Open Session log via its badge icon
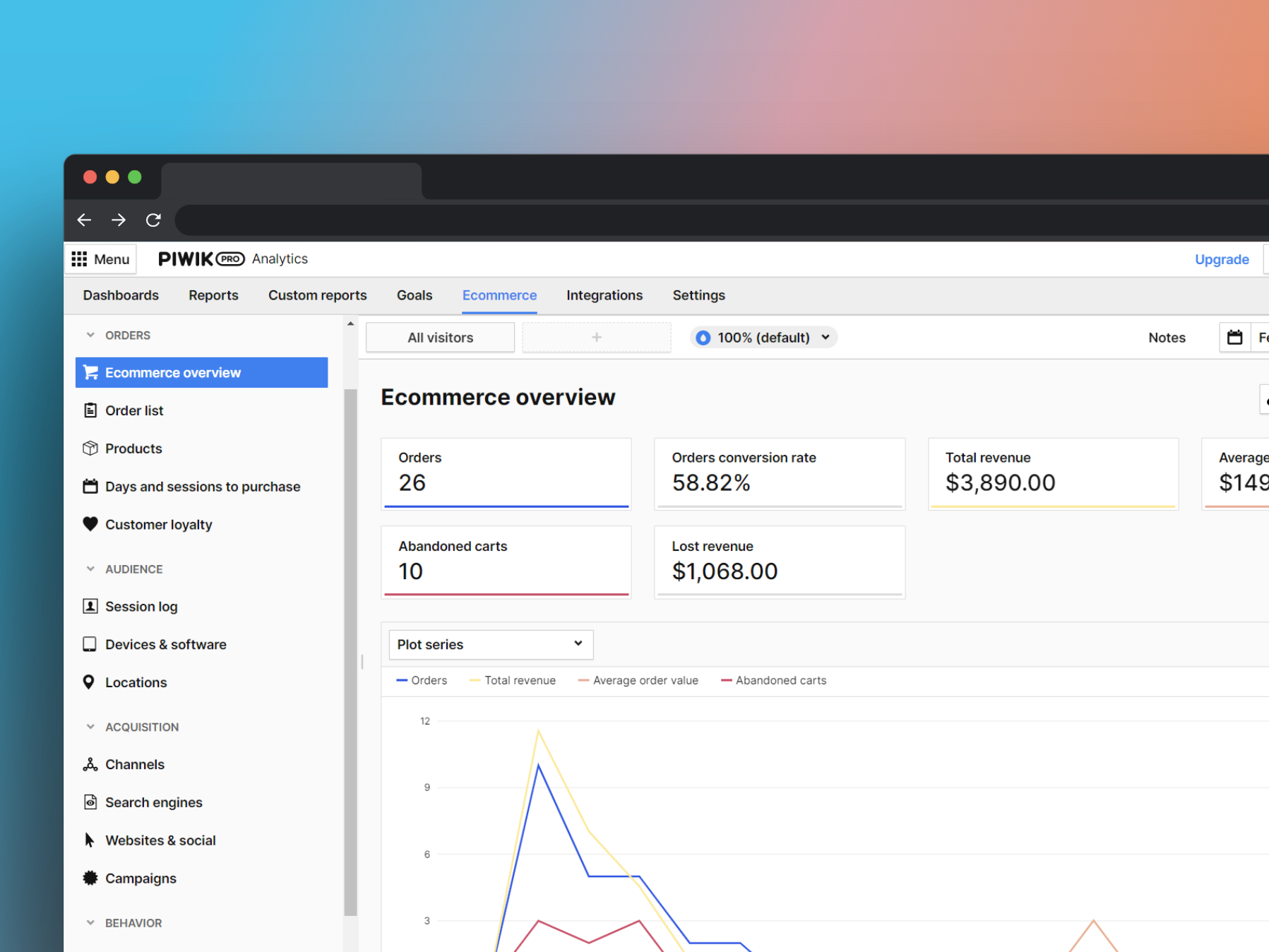 [x=90, y=606]
